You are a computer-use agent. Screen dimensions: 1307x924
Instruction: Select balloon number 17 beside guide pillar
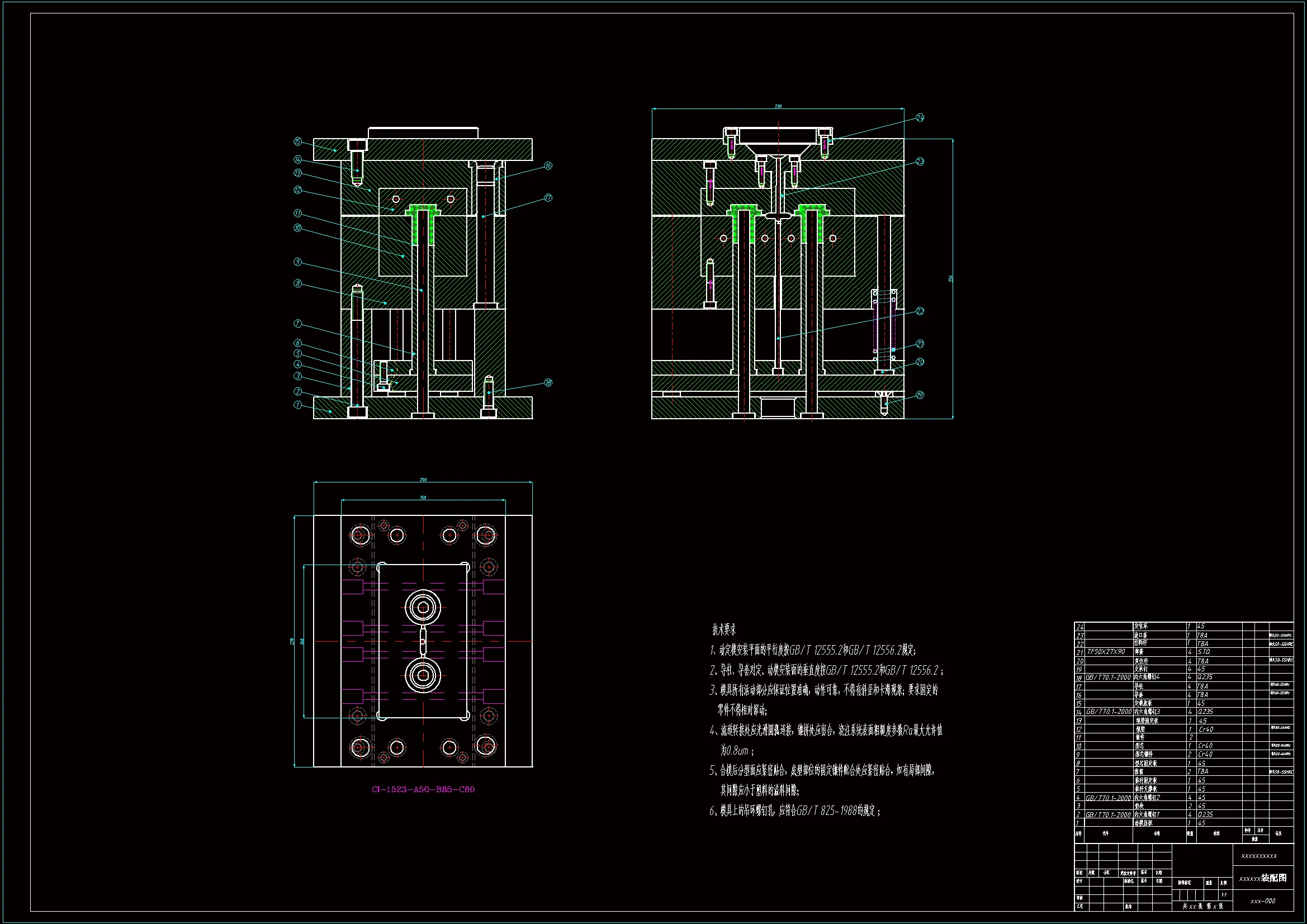coord(548,197)
